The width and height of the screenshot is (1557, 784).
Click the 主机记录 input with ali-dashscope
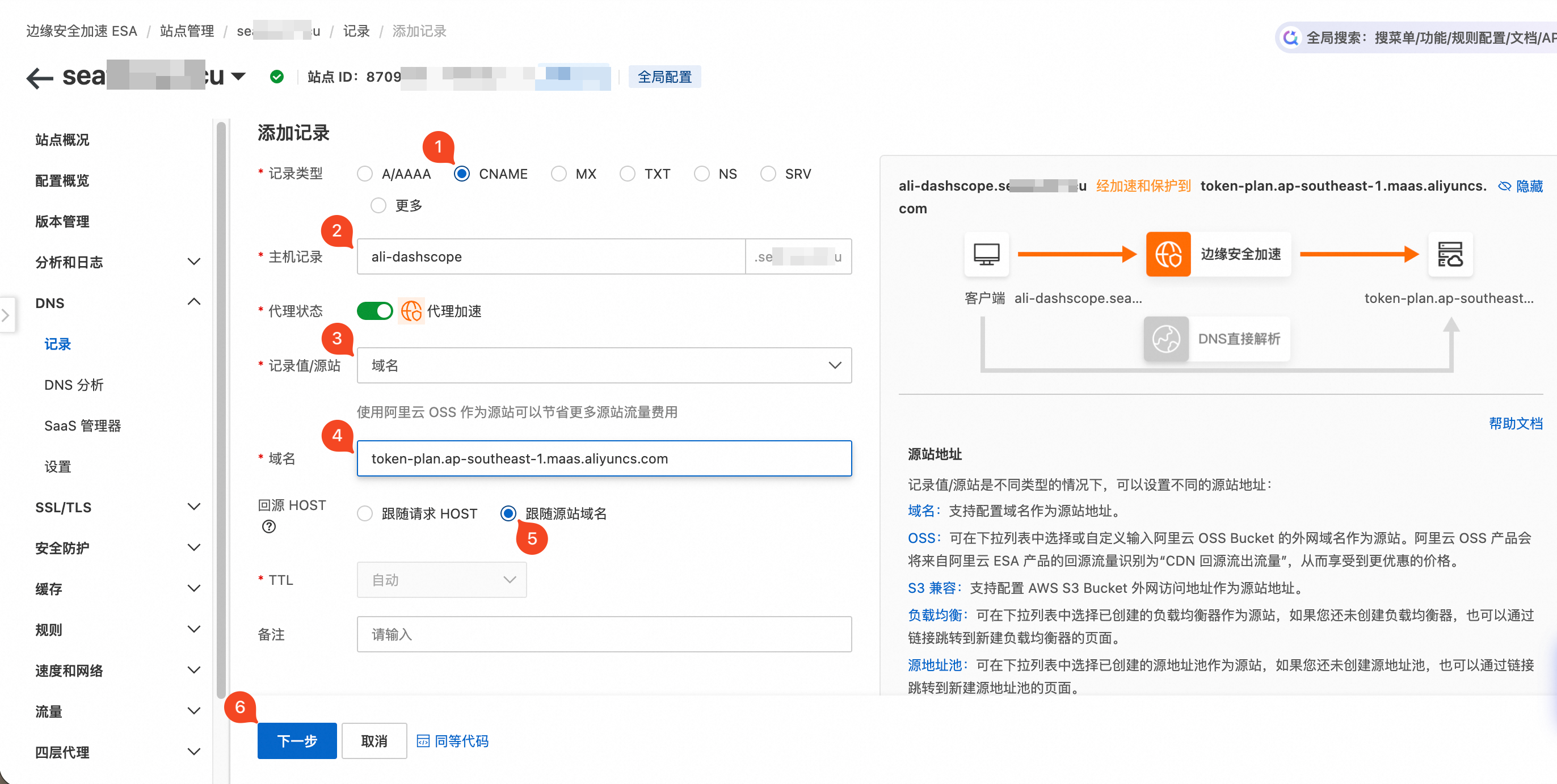pos(550,256)
